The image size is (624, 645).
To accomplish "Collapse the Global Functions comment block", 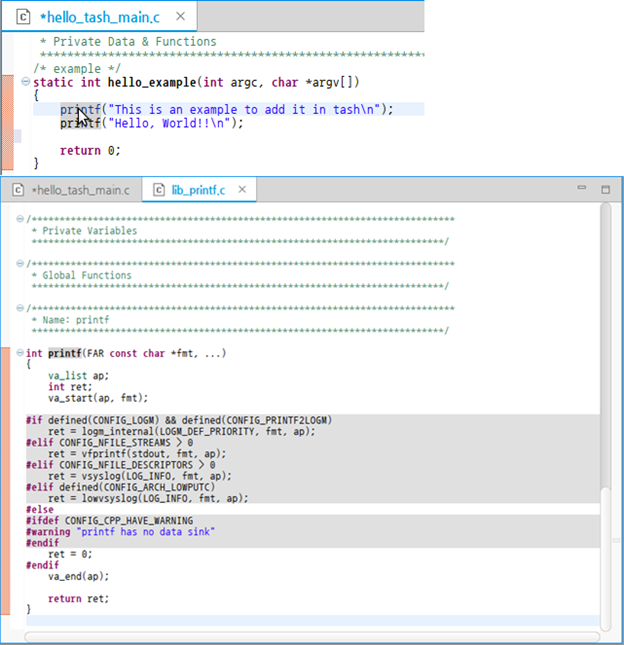I will pos(20,264).
